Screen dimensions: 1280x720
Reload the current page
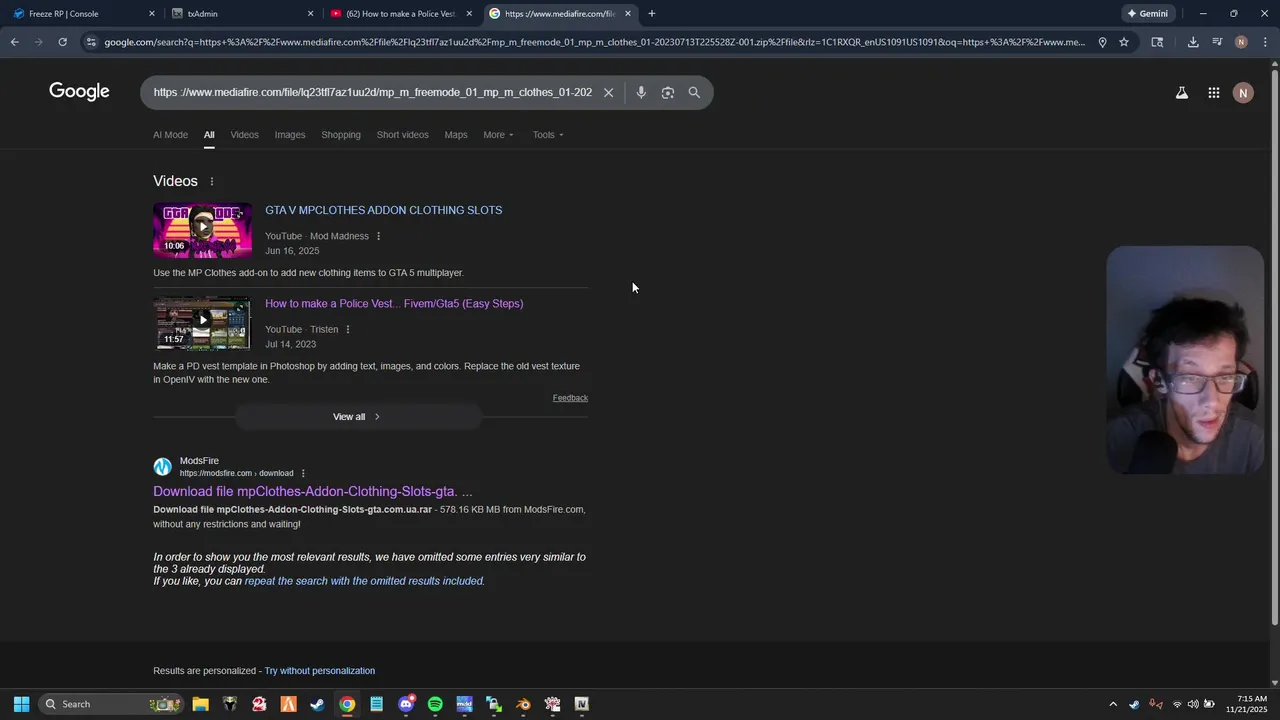tap(62, 42)
